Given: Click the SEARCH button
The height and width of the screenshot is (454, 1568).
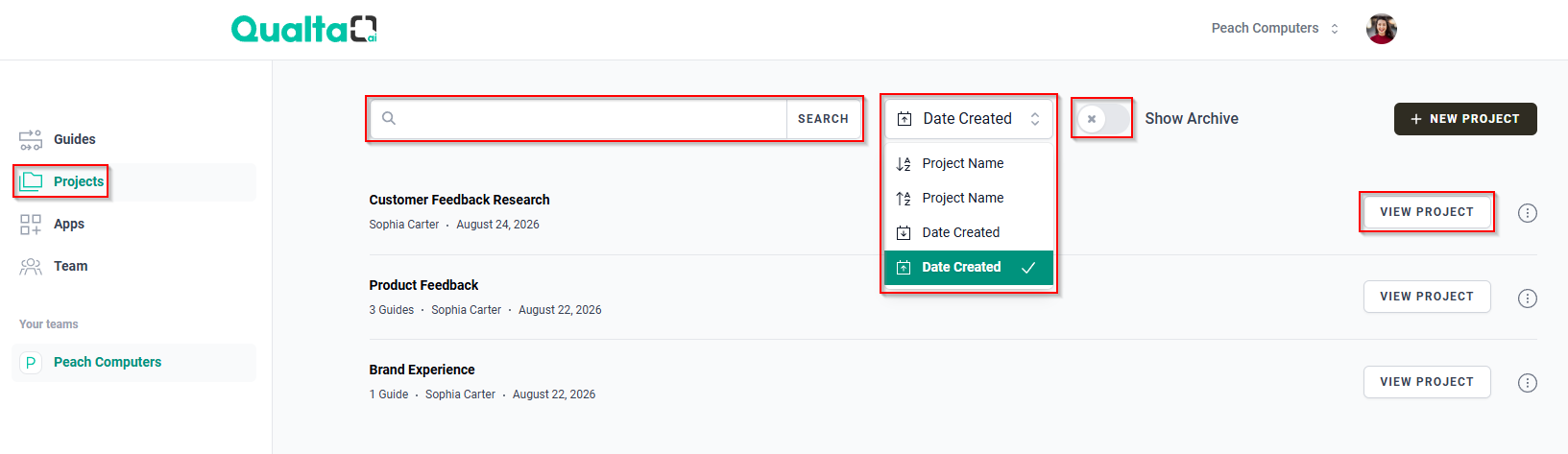Looking at the screenshot, I should pos(823,119).
